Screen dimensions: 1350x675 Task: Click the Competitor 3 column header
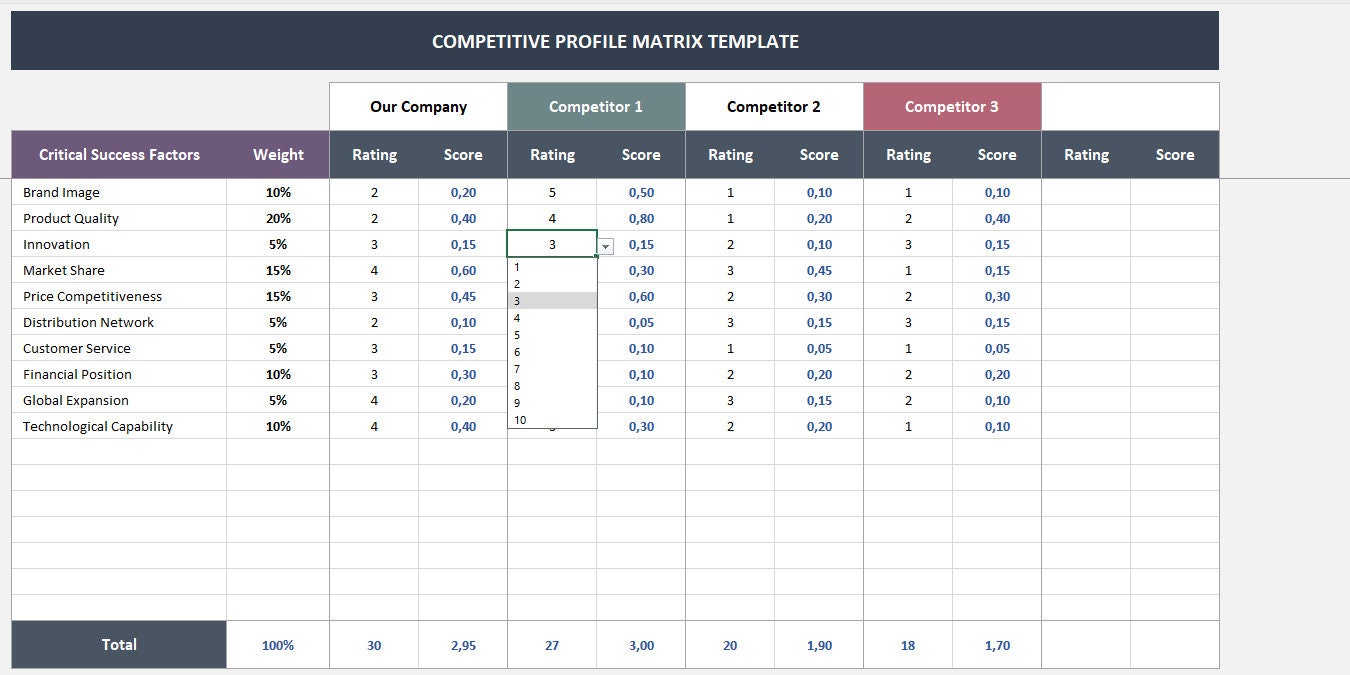(952, 106)
